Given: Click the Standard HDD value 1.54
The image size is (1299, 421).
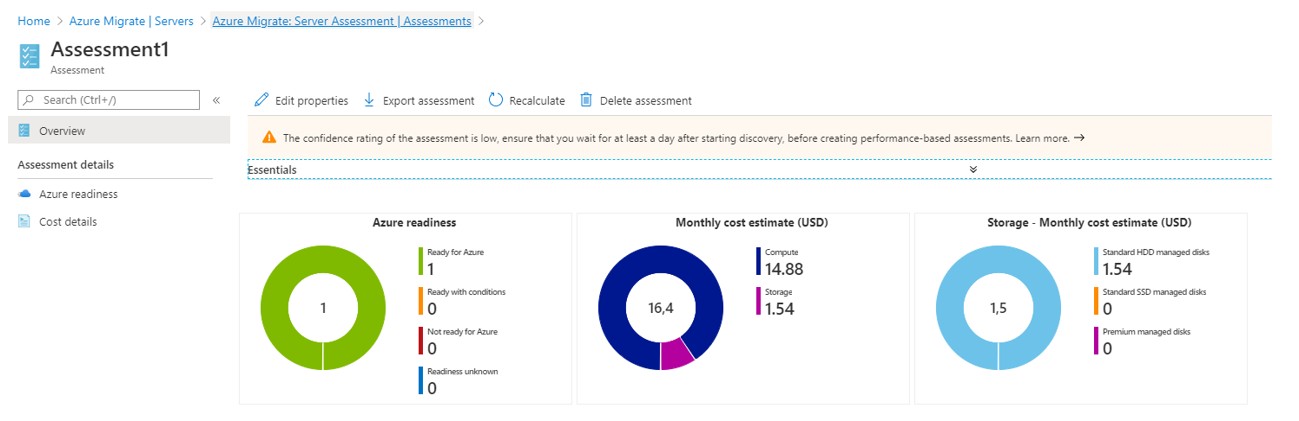Looking at the screenshot, I should (1117, 269).
